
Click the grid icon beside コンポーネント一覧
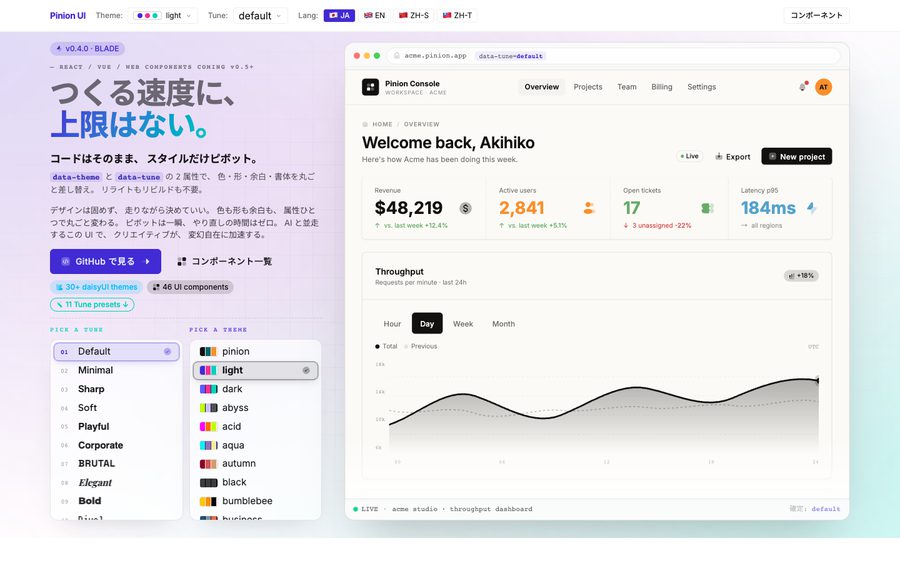click(182, 262)
